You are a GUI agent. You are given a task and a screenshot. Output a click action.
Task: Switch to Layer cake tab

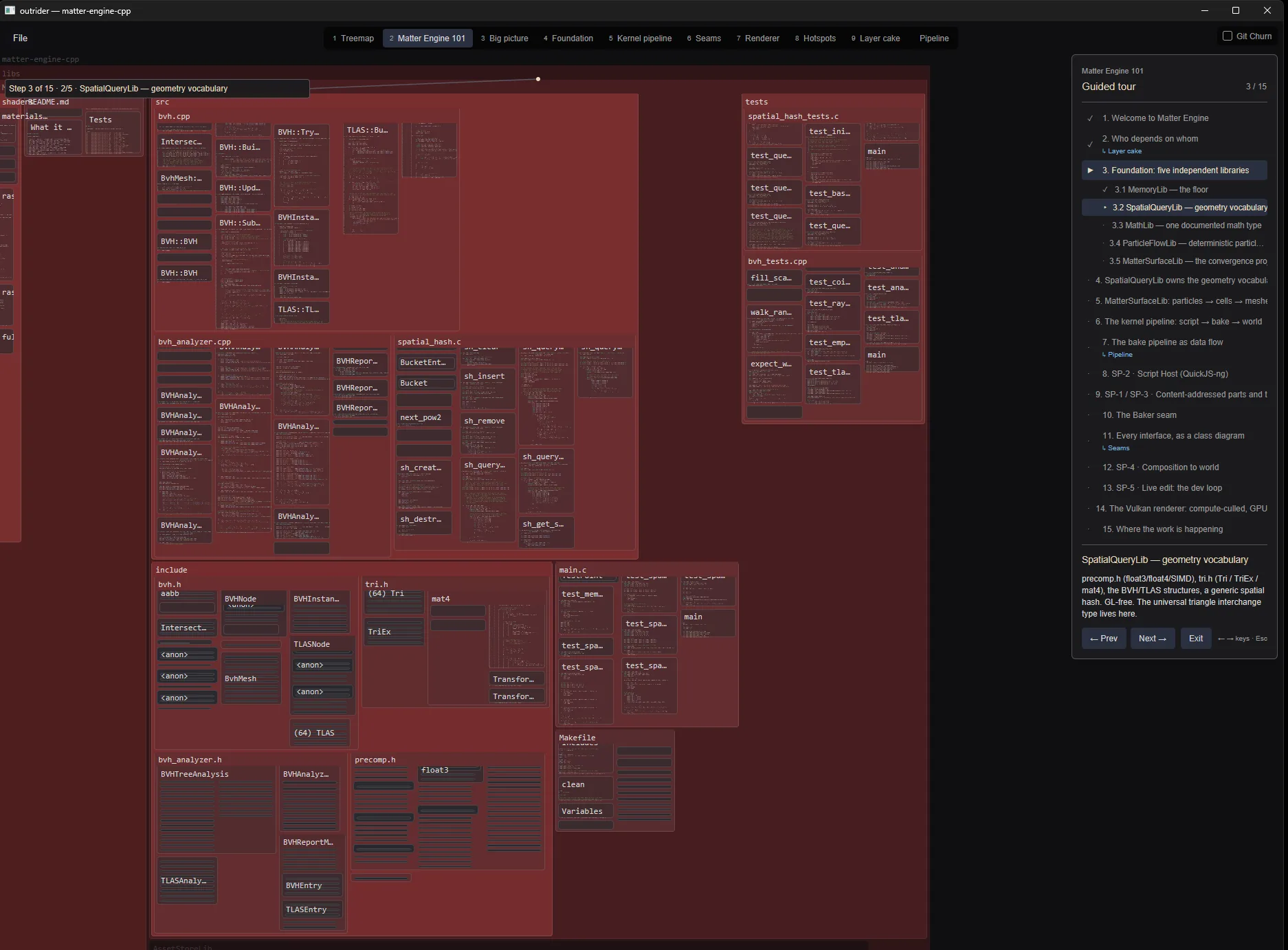pyautogui.click(x=876, y=38)
